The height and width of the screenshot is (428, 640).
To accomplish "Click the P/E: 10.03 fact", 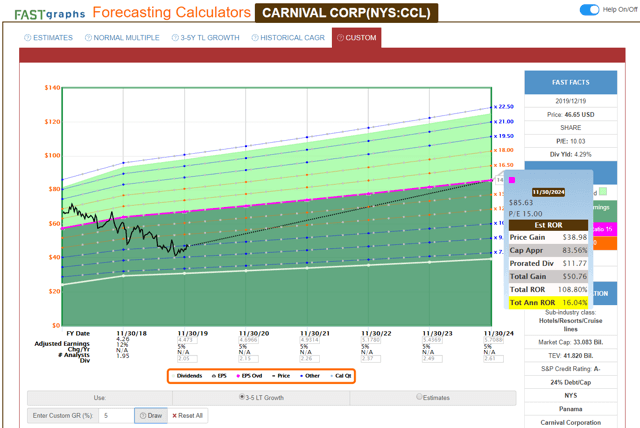I will [571, 141].
